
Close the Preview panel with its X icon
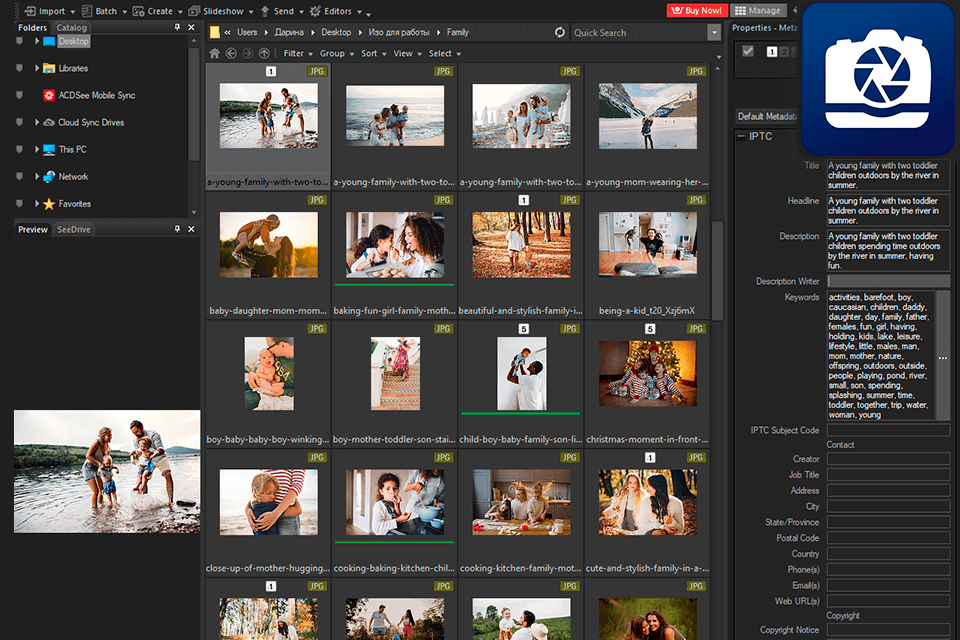point(191,229)
